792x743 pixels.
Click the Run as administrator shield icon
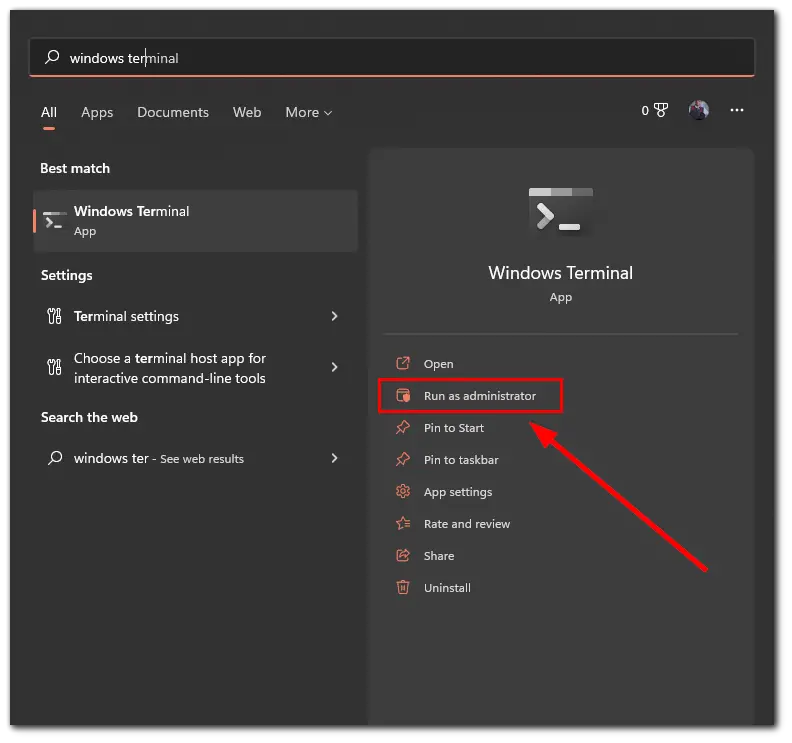pos(403,395)
